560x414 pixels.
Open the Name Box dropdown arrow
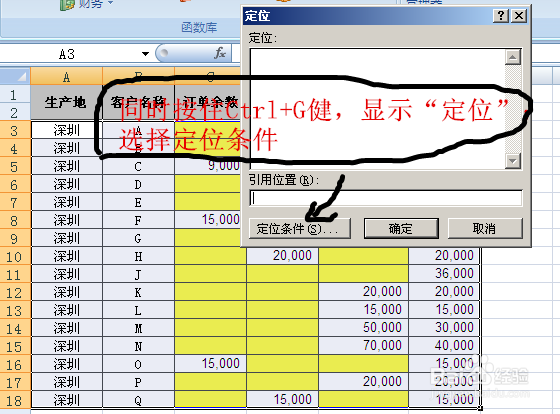coord(145,54)
